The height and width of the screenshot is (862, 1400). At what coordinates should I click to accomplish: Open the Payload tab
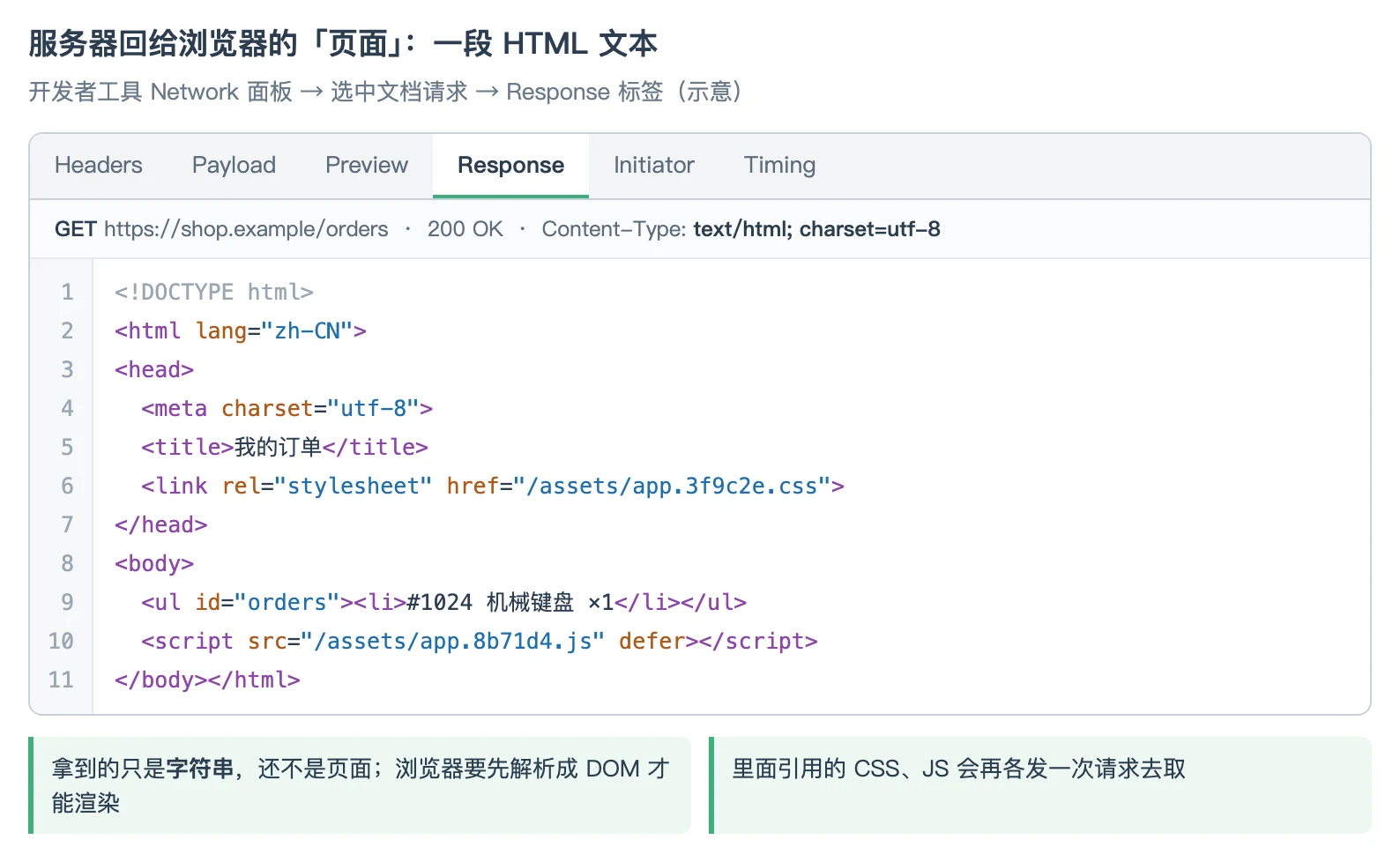click(234, 166)
